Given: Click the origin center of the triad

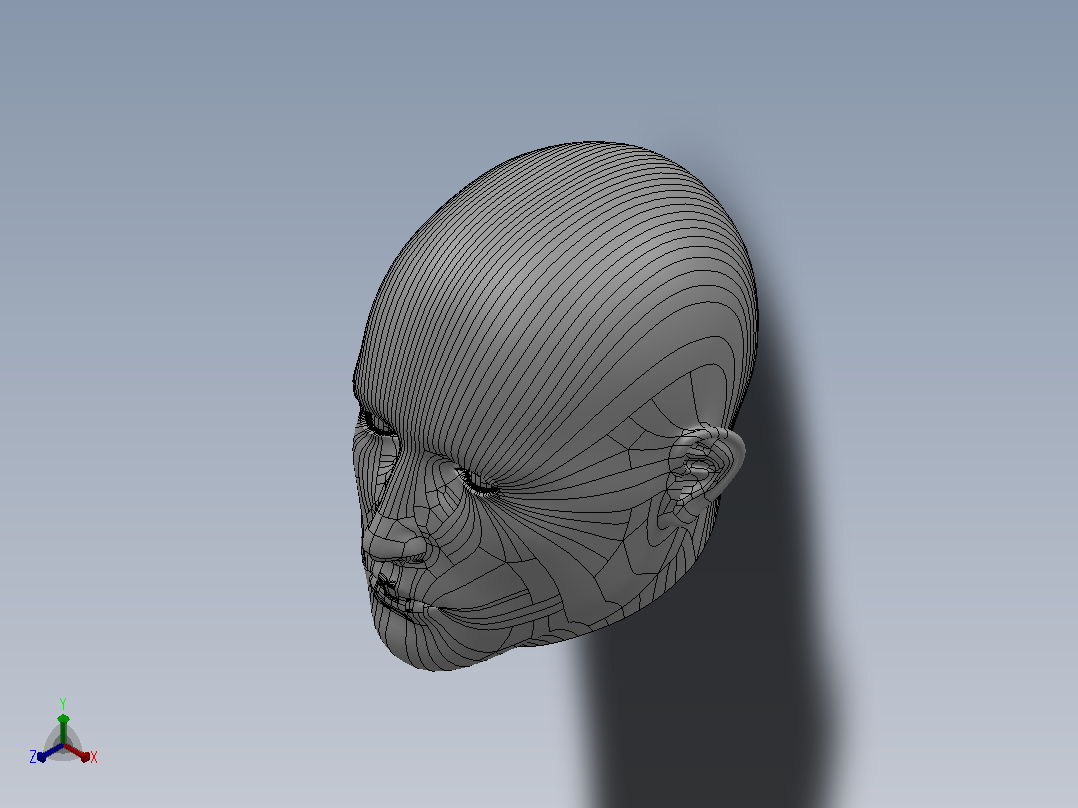Looking at the screenshot, I should (x=63, y=745).
